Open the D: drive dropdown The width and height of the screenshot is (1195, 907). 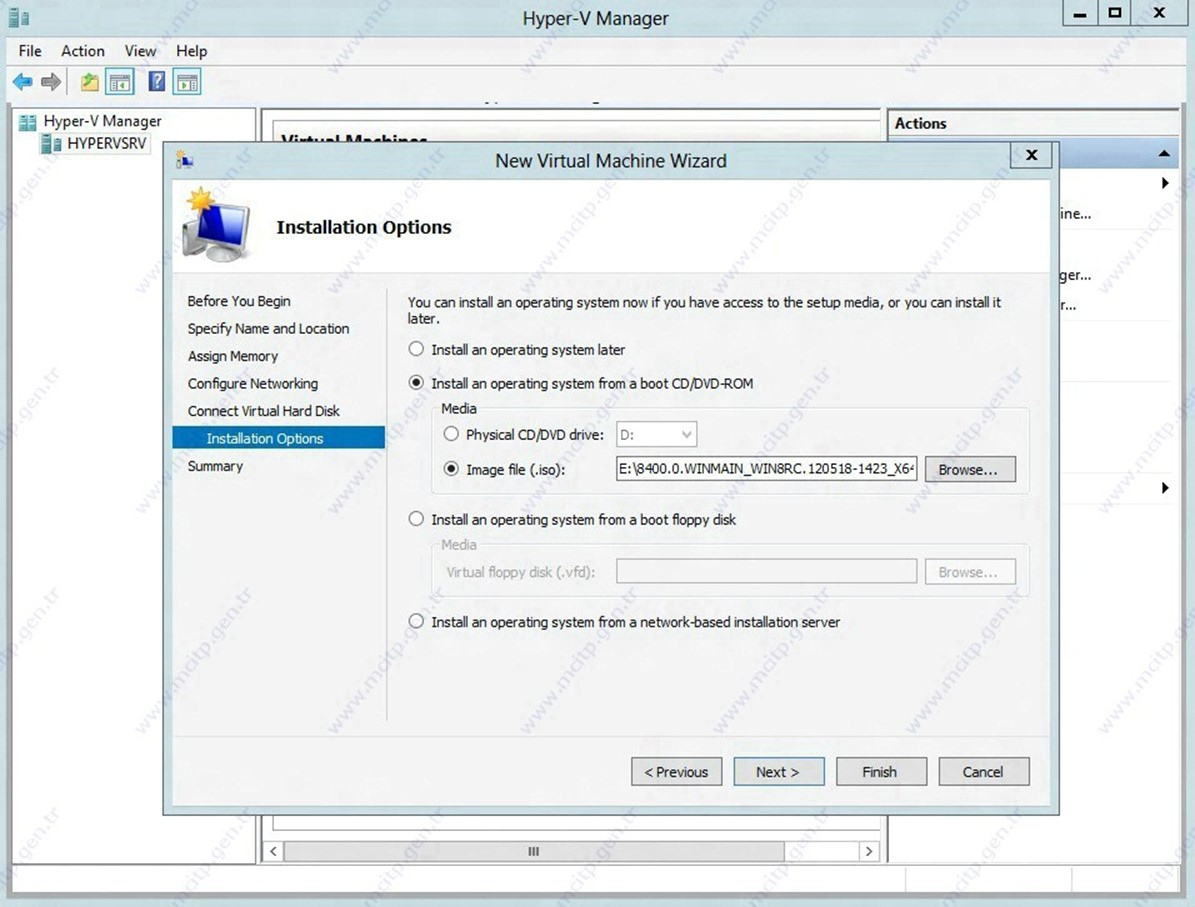tap(656, 434)
